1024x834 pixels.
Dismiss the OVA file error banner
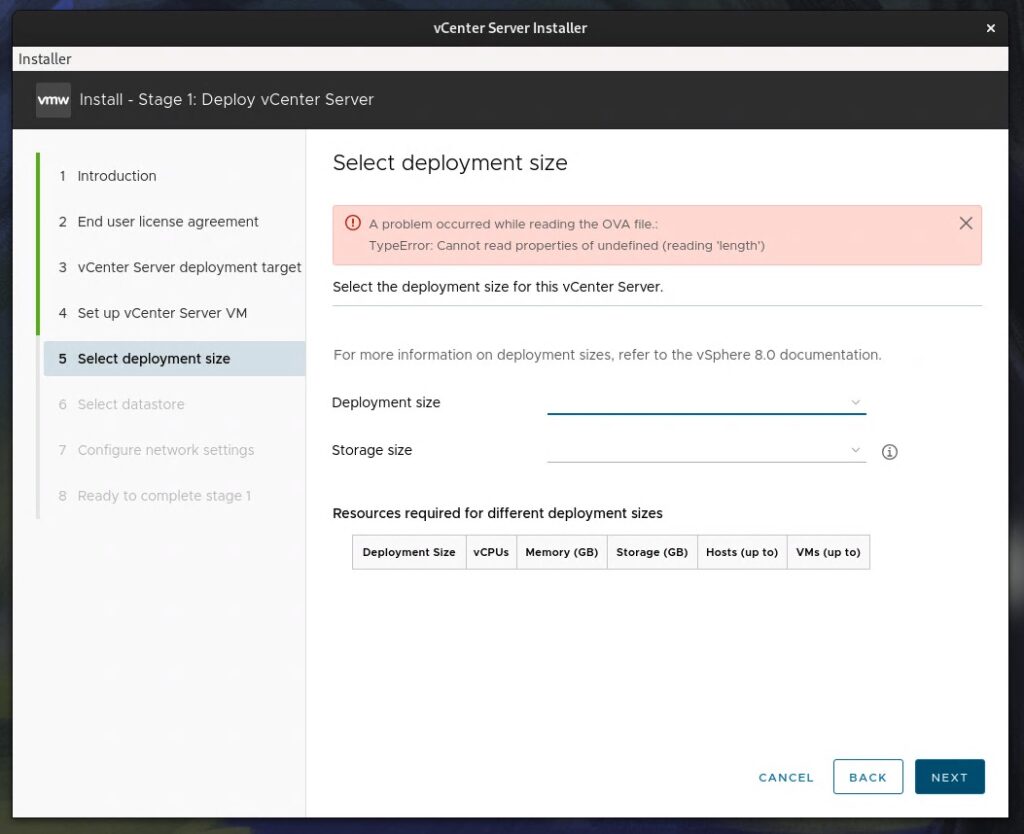[965, 224]
